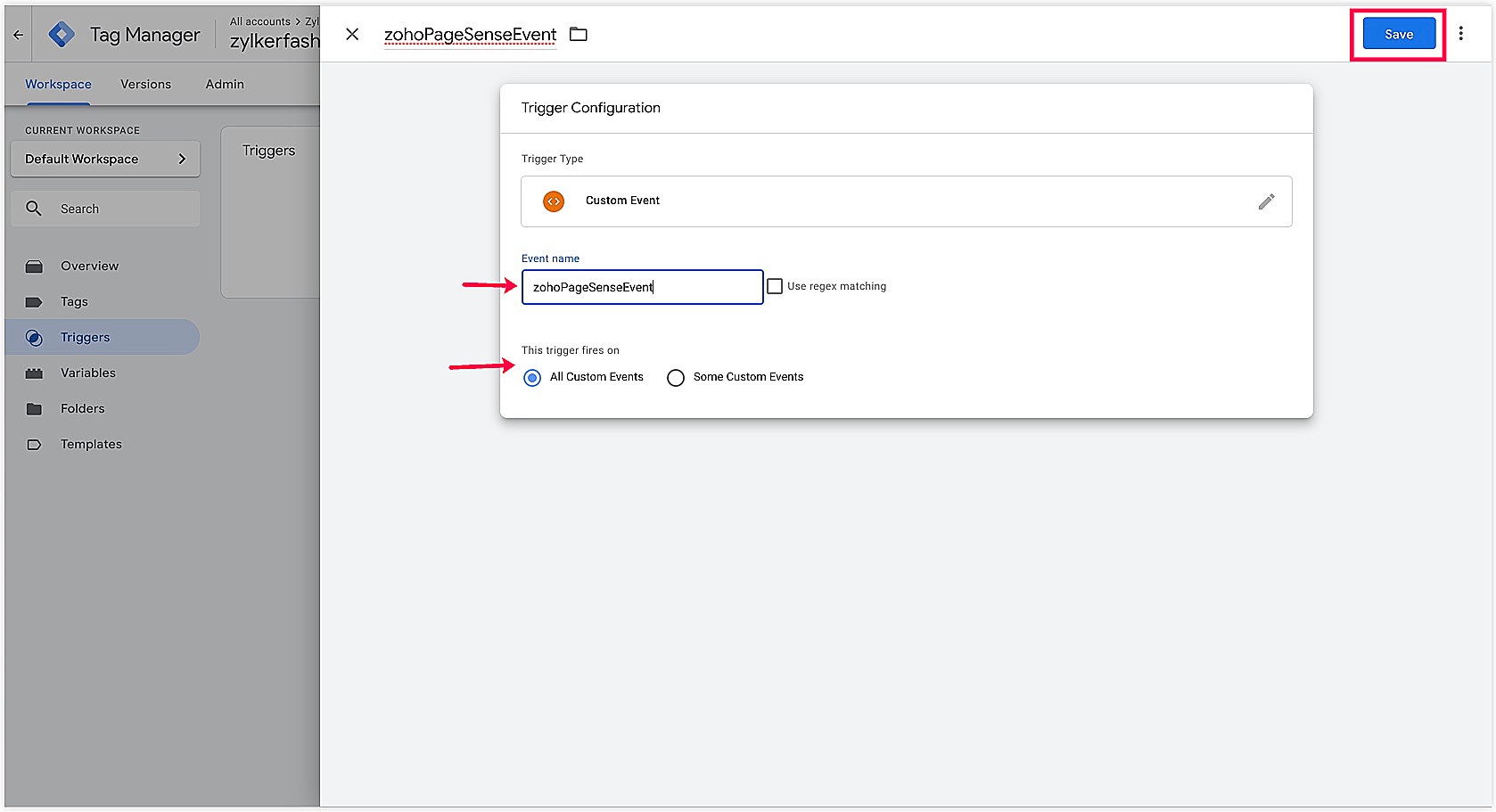The height and width of the screenshot is (812, 1496).
Task: Enable Use regex matching checkbox
Action: coord(775,286)
